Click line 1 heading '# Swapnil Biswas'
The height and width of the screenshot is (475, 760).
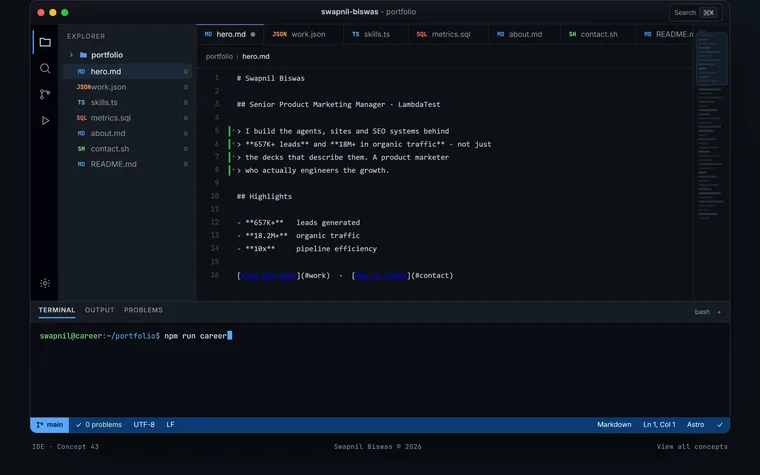tap(270, 78)
